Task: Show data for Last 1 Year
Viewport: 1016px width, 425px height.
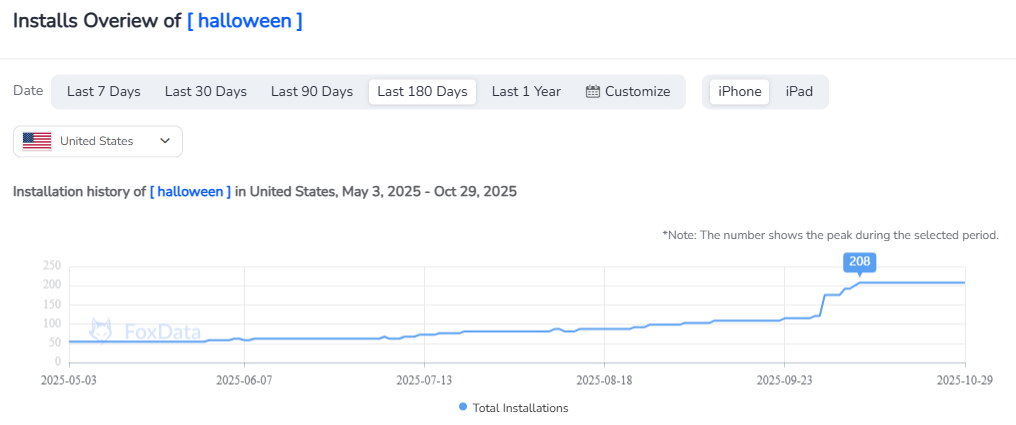Action: pos(526,92)
